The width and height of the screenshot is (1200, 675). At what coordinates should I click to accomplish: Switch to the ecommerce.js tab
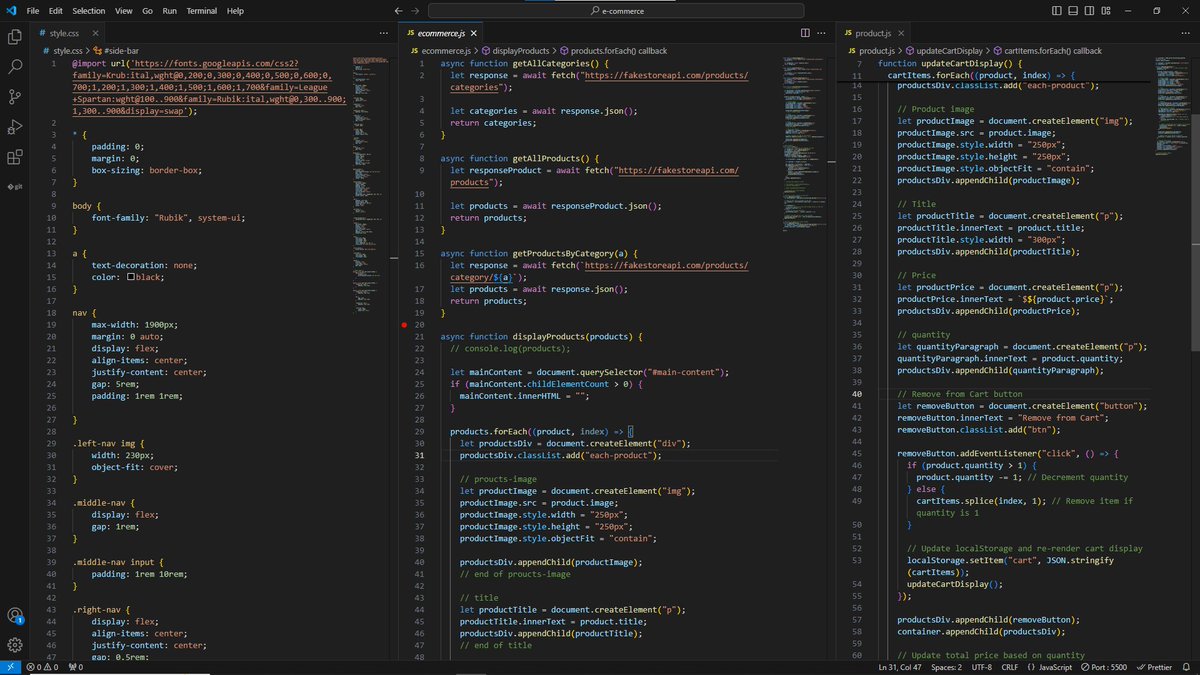pos(438,33)
